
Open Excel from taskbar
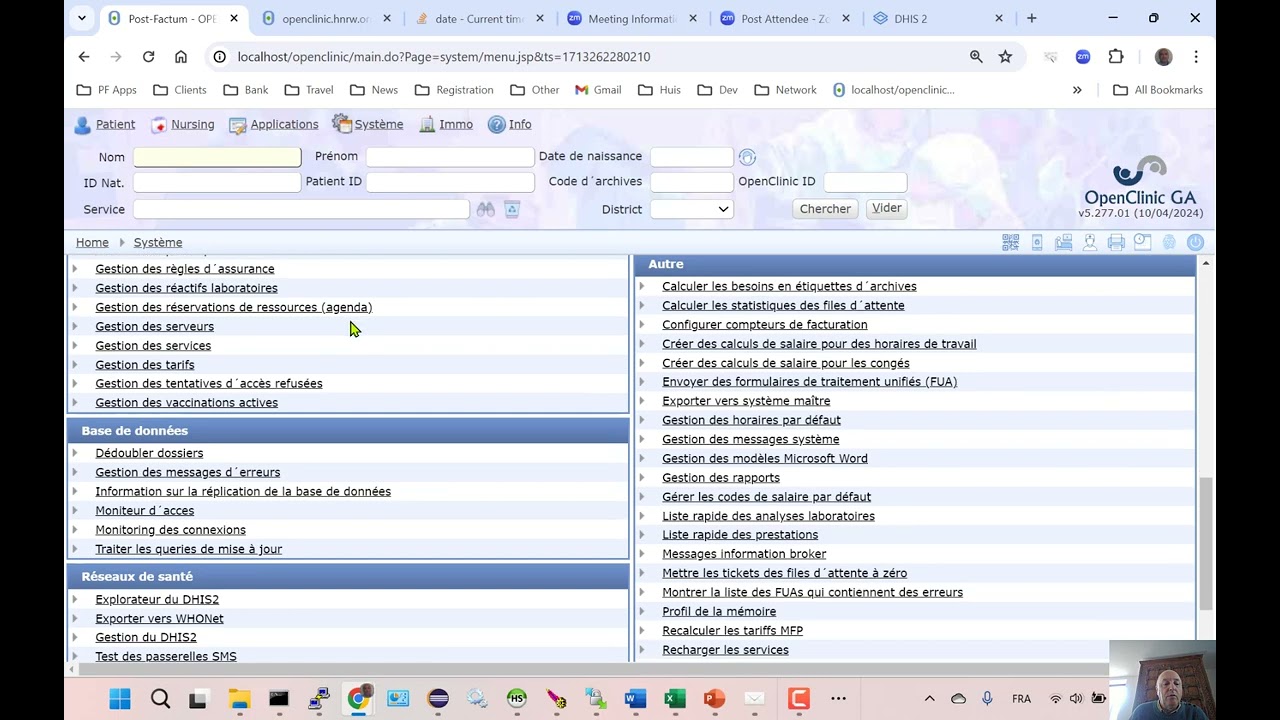click(675, 698)
